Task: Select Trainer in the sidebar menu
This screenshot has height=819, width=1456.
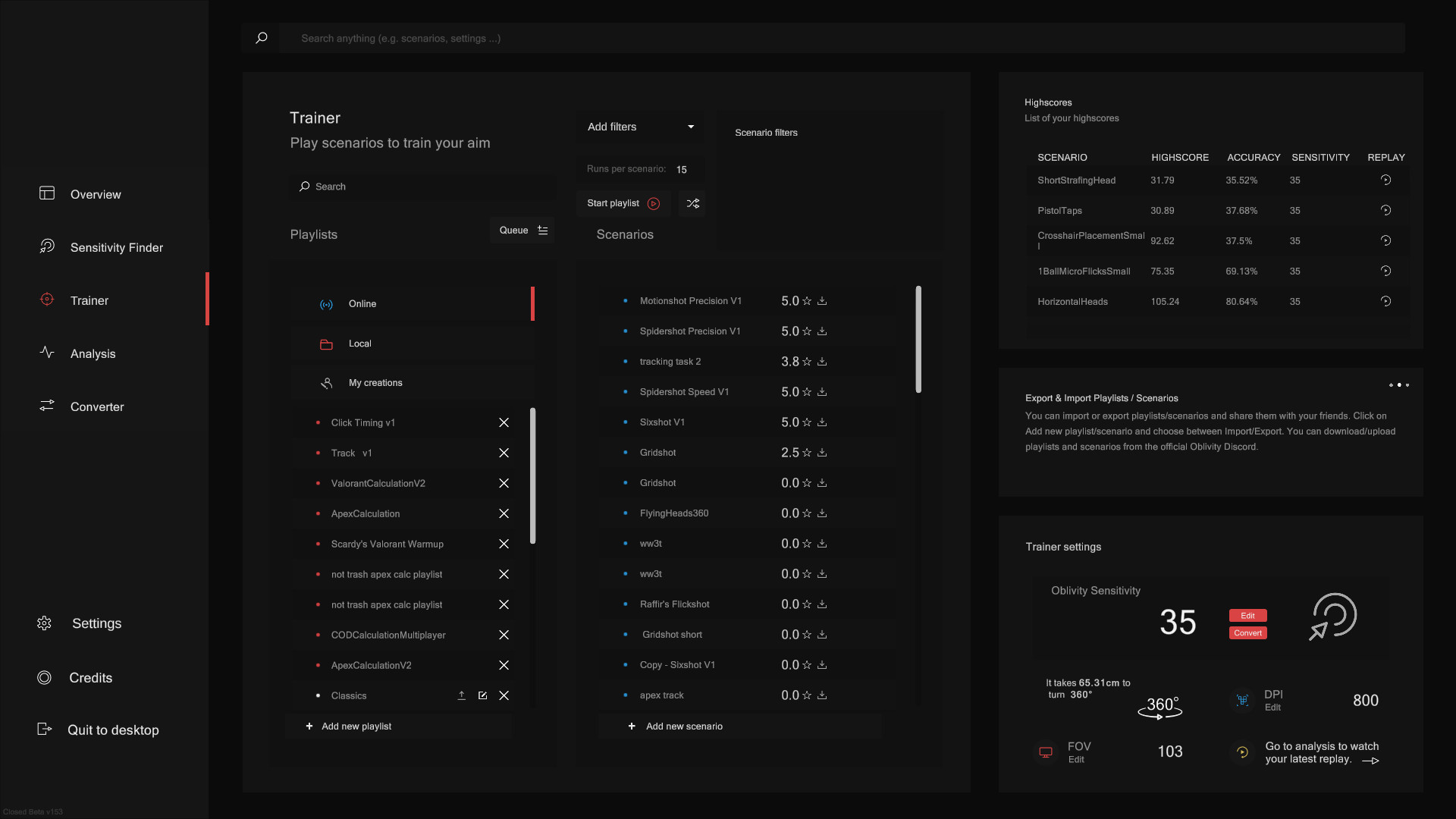Action: coord(89,300)
